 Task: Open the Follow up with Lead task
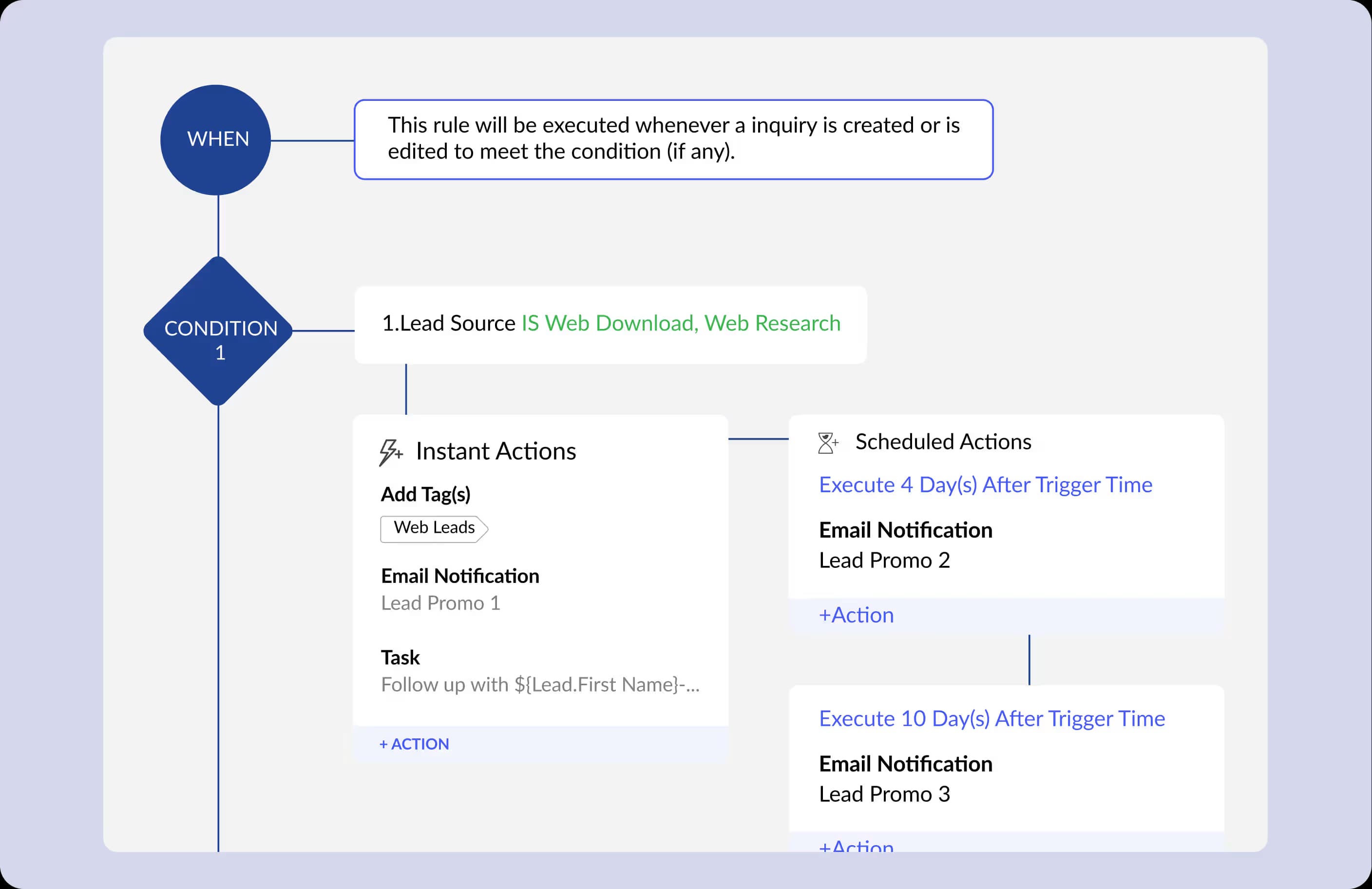540,685
